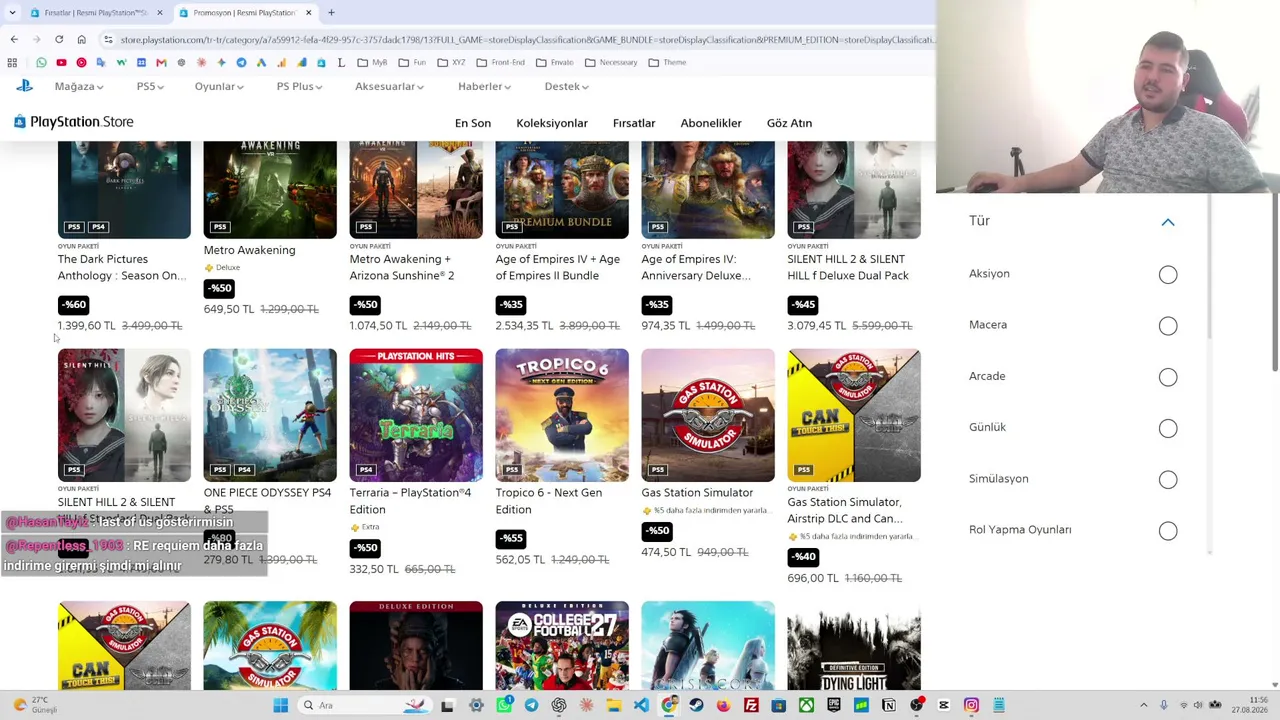Open the Telegram bookmark icon
1280x720 pixels.
click(x=241, y=62)
